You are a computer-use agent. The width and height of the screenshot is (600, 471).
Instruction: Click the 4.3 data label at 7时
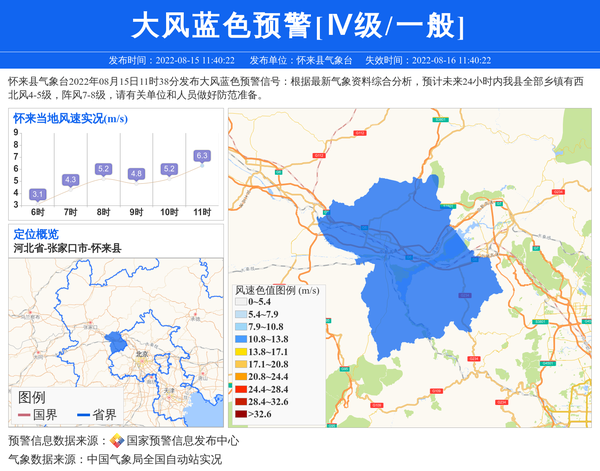click(x=70, y=179)
